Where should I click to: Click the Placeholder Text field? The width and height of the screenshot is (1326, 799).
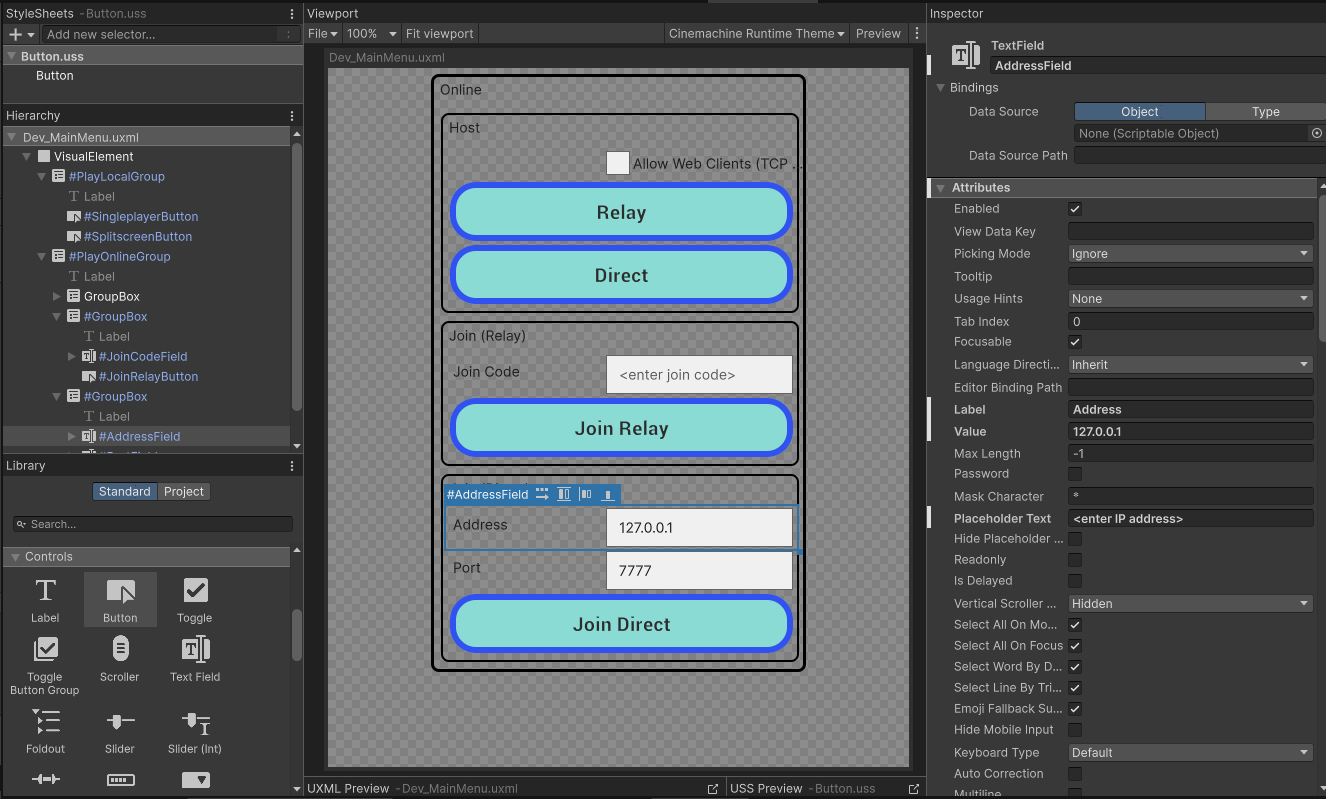click(1191, 519)
